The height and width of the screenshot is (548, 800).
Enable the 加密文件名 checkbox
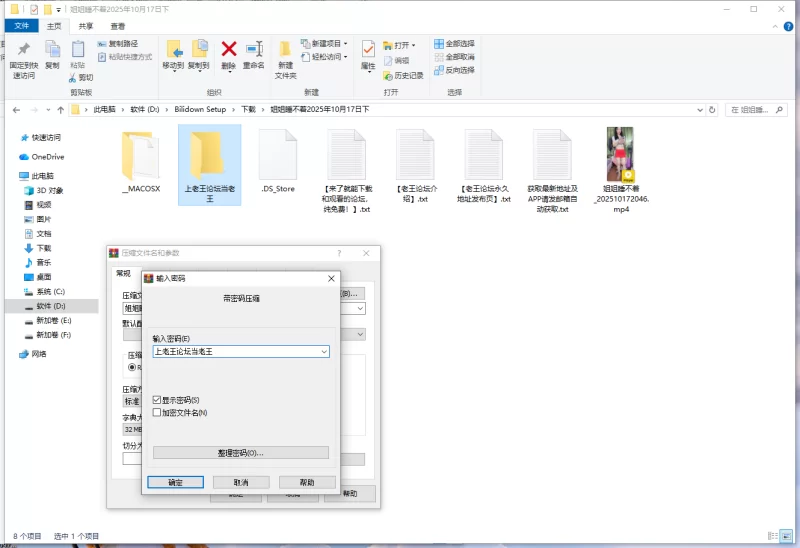(157, 412)
